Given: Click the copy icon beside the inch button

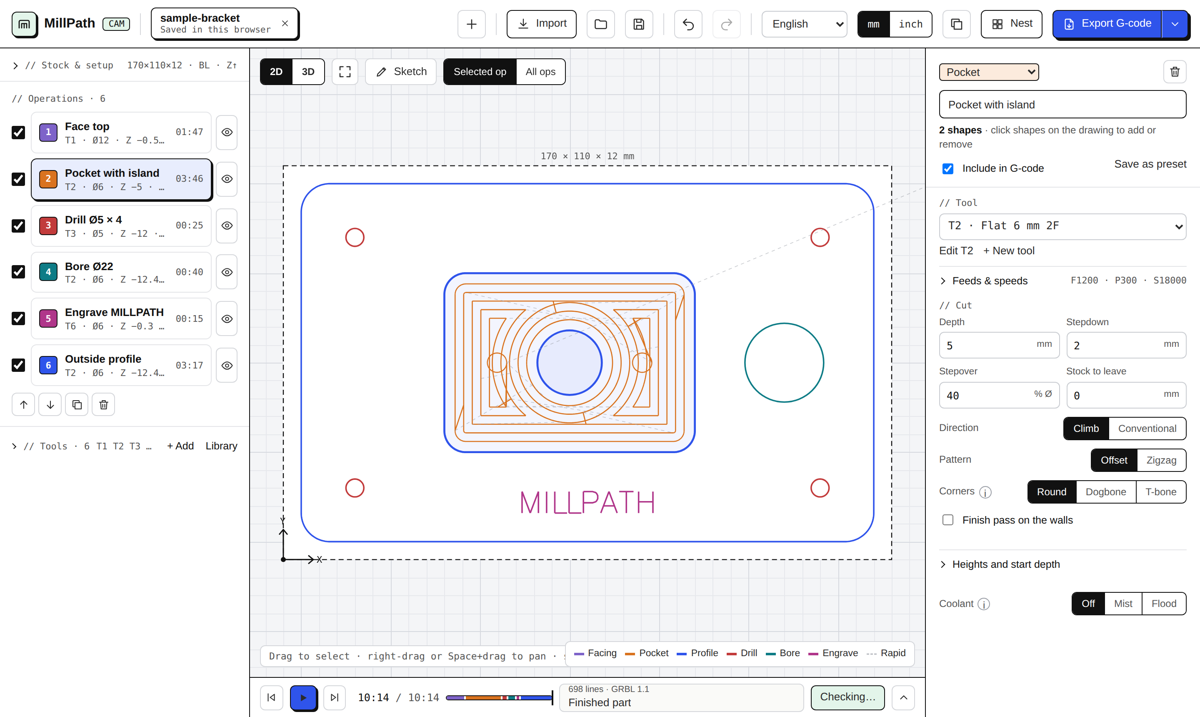Looking at the screenshot, I should click(956, 24).
